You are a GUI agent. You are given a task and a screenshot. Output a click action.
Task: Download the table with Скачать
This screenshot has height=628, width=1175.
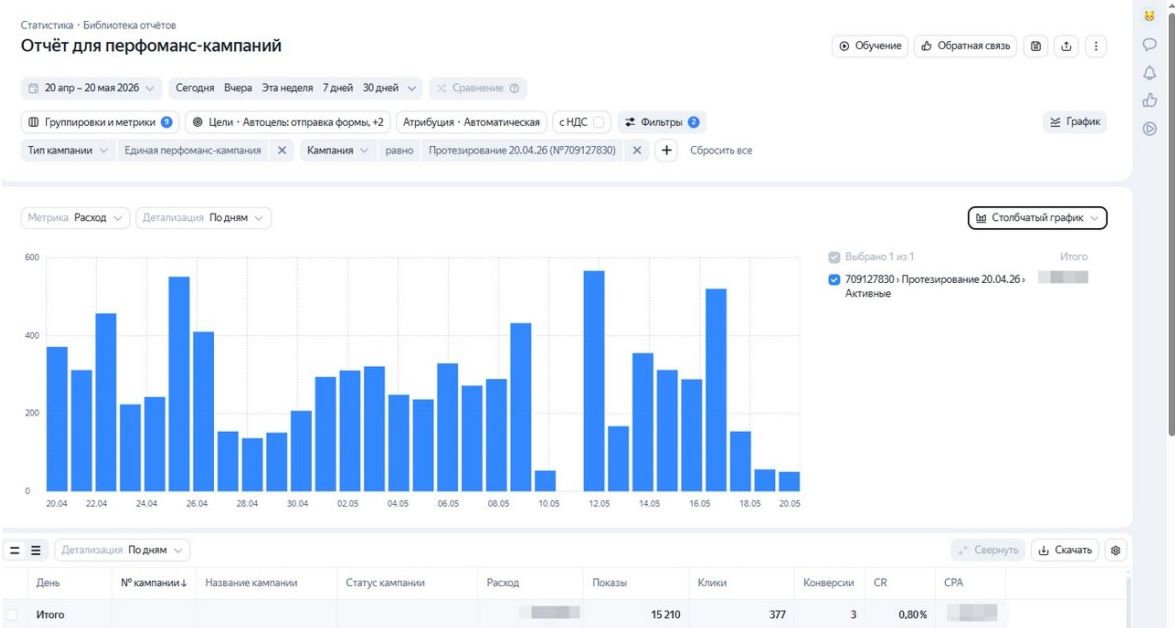pos(1065,550)
